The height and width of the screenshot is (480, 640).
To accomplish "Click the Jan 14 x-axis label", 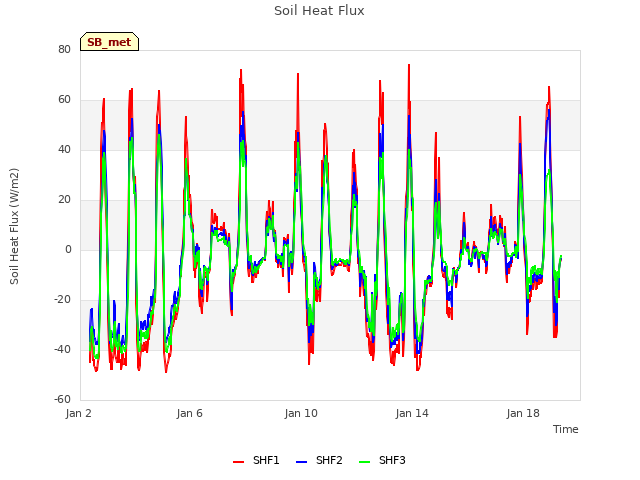I will coord(412,413).
